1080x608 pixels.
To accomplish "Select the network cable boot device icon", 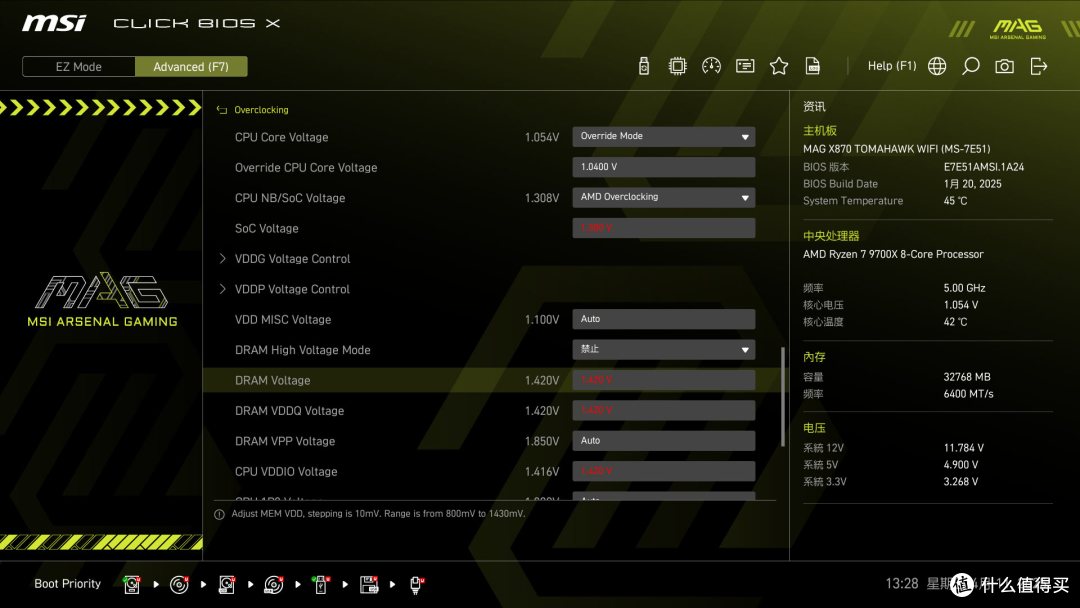I will click(416, 585).
